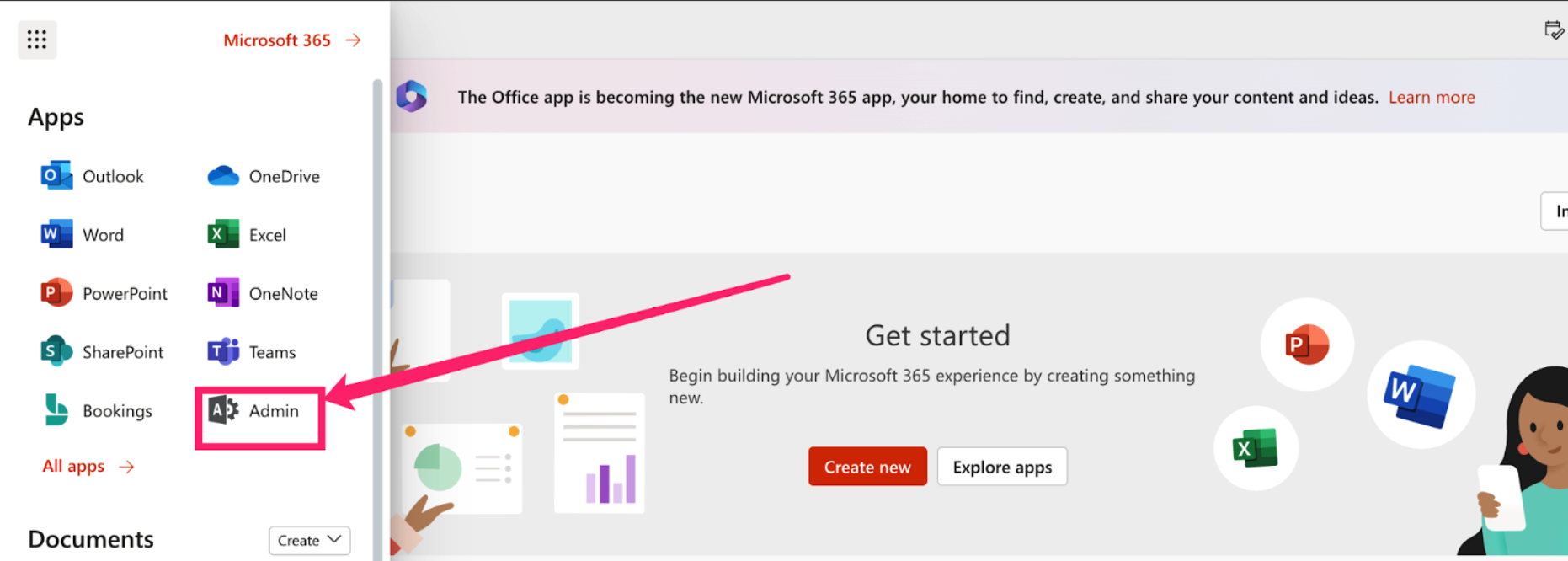Click the Explore apps button
Viewport: 1568px width, 561px height.
(x=1002, y=467)
